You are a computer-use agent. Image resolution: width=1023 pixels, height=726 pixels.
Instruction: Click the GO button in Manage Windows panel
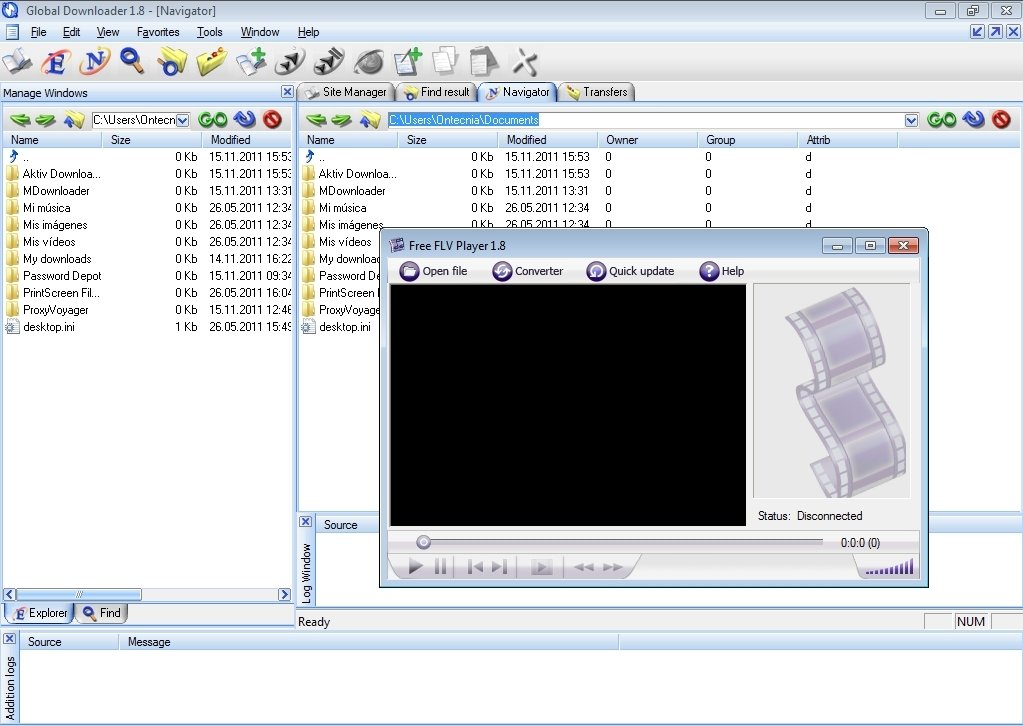point(213,119)
